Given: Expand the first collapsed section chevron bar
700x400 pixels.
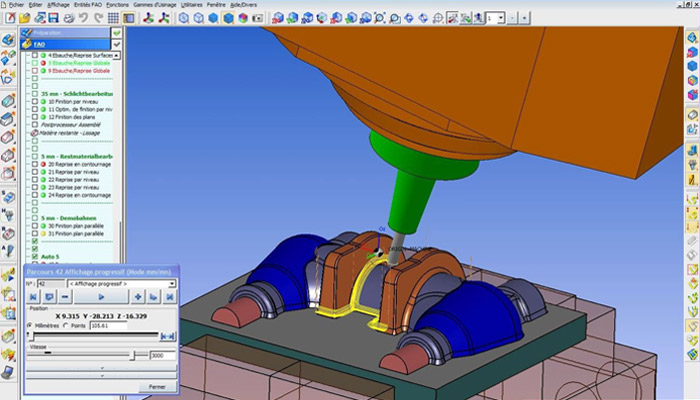Looking at the screenshot, I should (99, 367).
